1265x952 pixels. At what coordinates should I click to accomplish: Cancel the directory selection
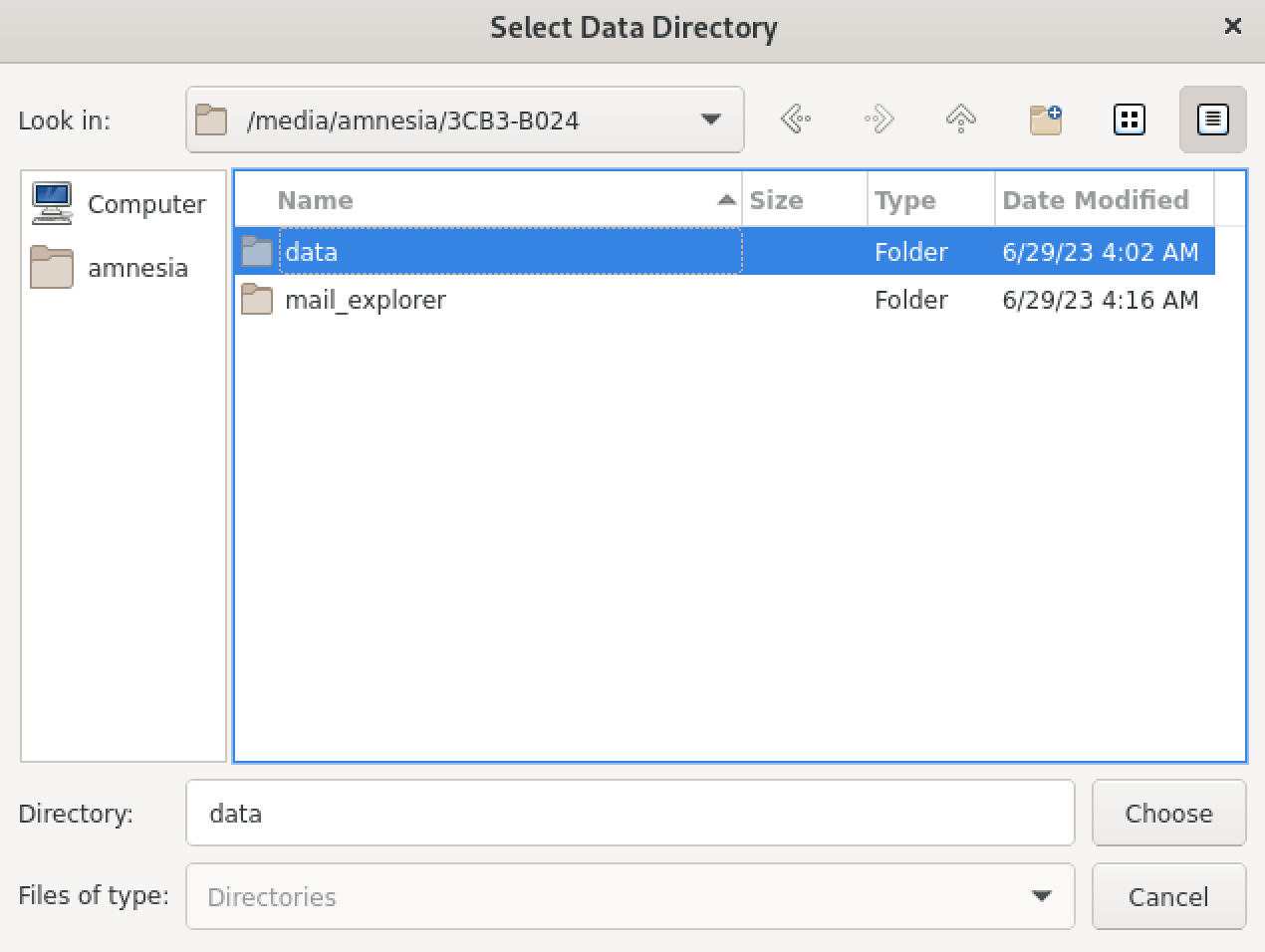1168,896
